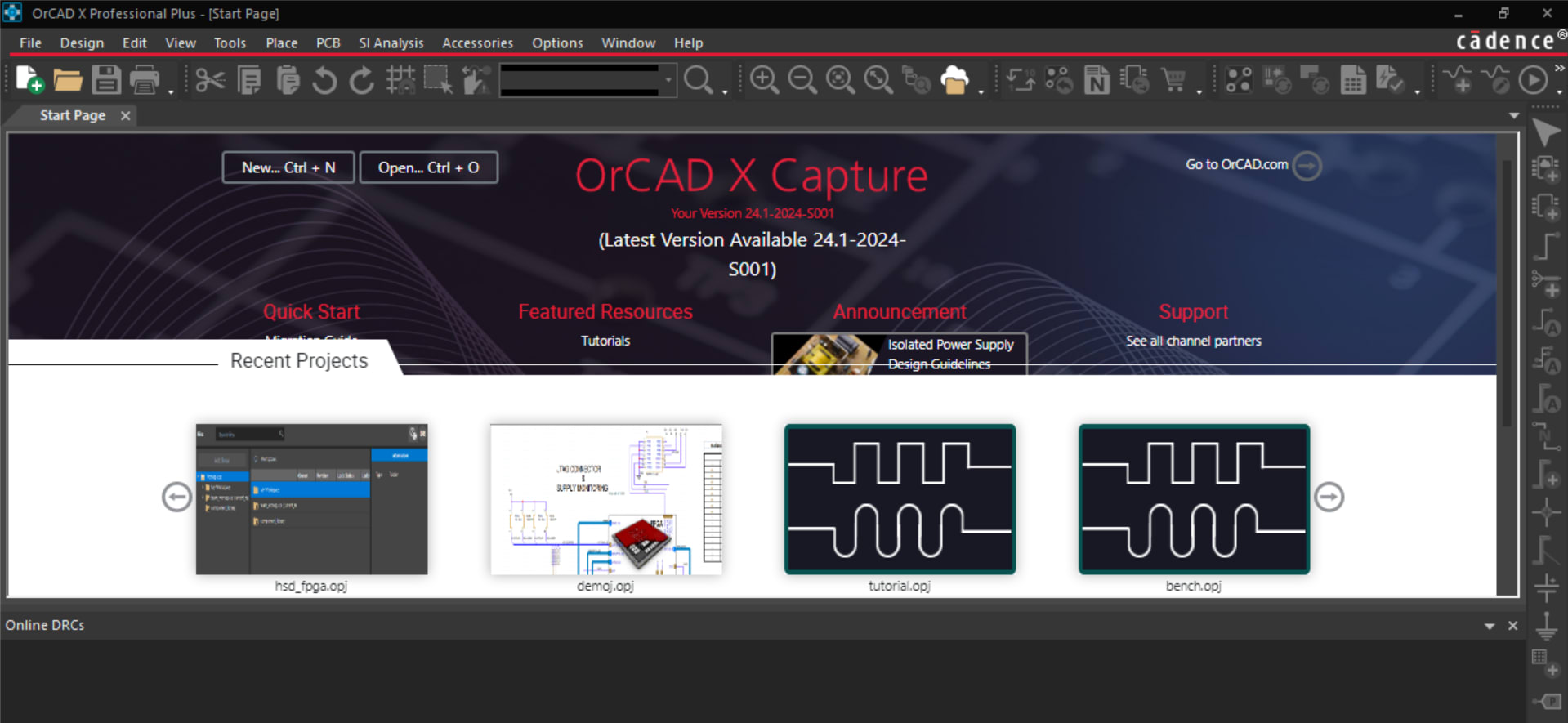The height and width of the screenshot is (723, 1568).
Task: Open the Place menu
Action: (281, 42)
